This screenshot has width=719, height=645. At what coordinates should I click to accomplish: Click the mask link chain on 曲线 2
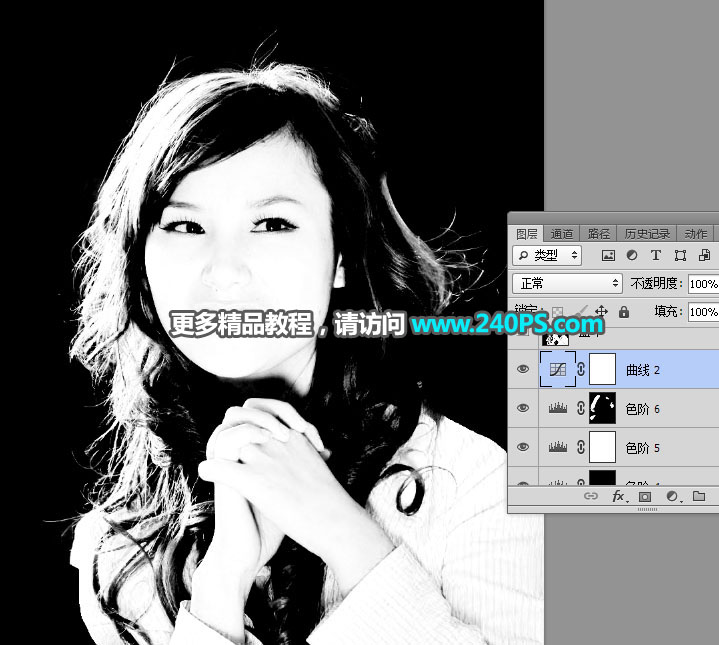pos(581,369)
